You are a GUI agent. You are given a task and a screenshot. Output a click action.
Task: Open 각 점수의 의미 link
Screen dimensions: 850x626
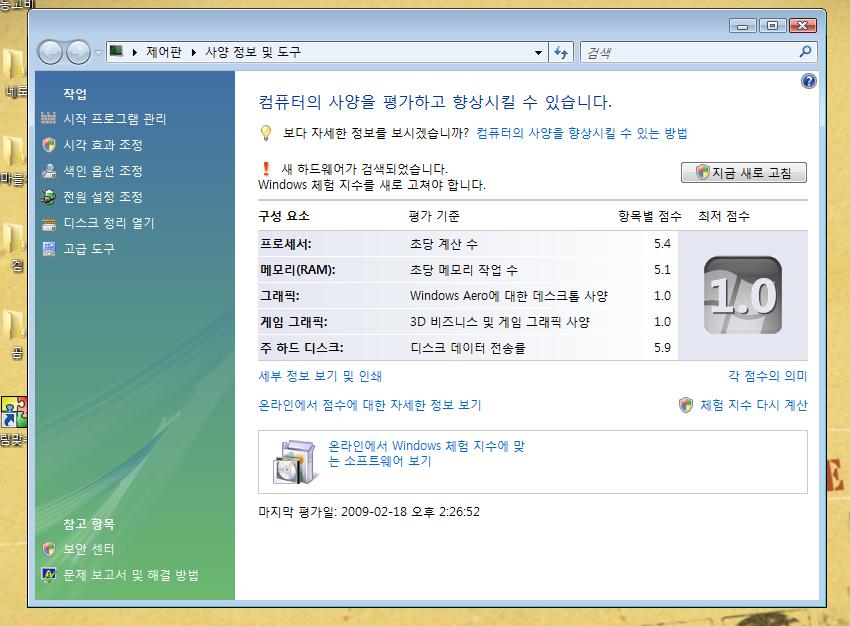point(768,376)
